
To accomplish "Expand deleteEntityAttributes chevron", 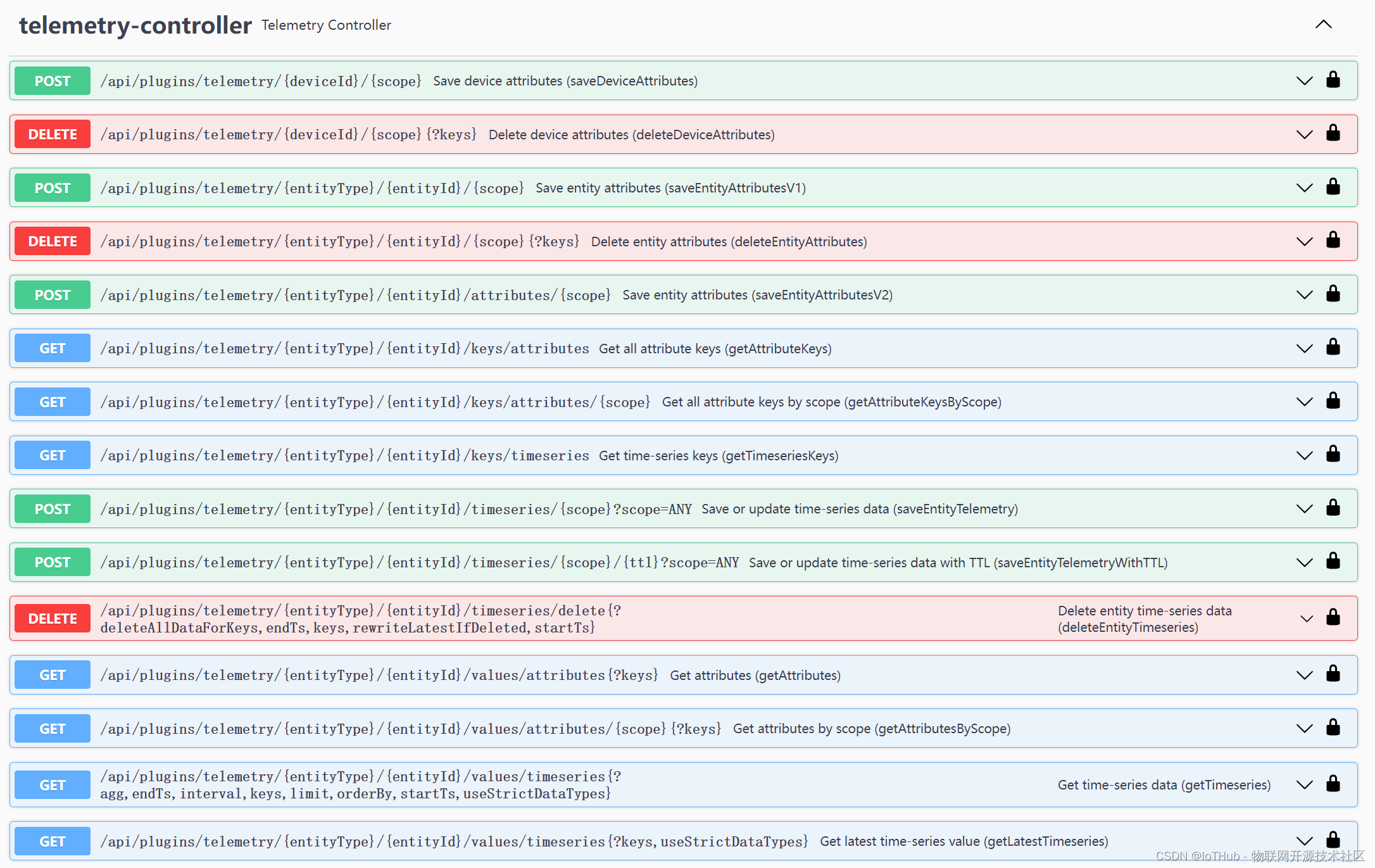I will [1304, 241].
